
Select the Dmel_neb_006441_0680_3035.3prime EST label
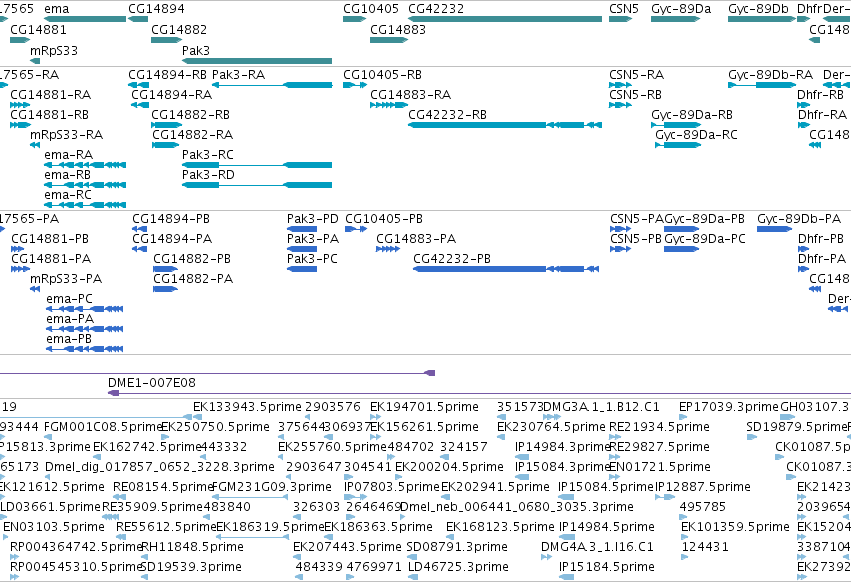click(517, 507)
